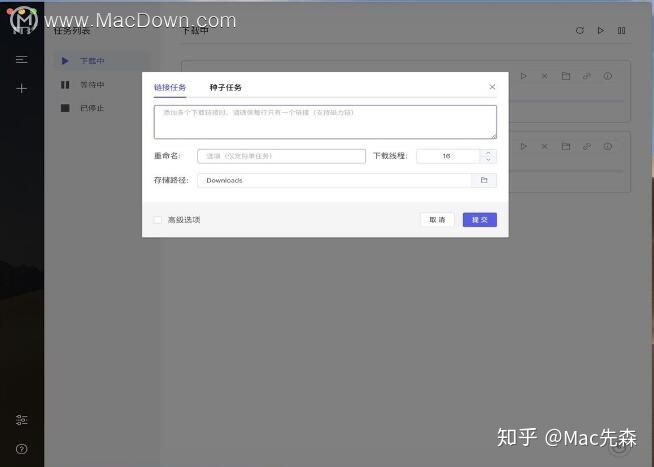Select 下载中 in the task list
The width and height of the screenshot is (654, 467).
(103, 61)
